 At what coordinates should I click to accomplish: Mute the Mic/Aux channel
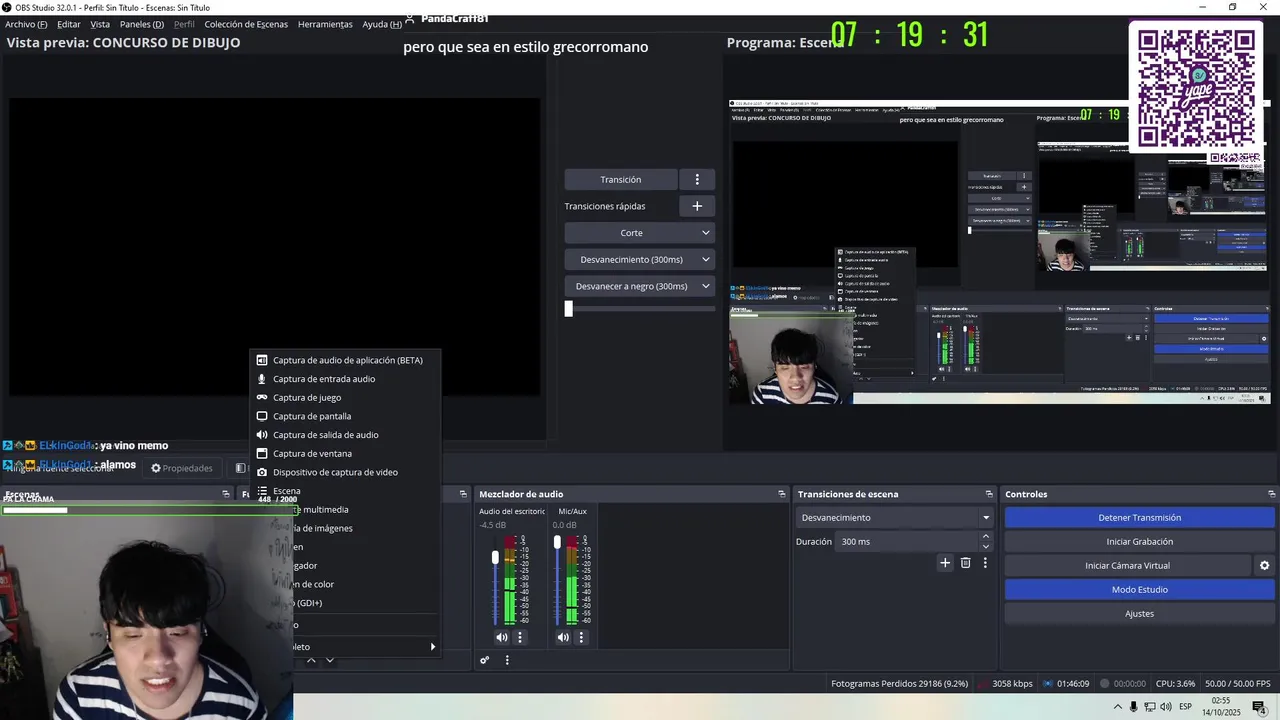point(563,637)
